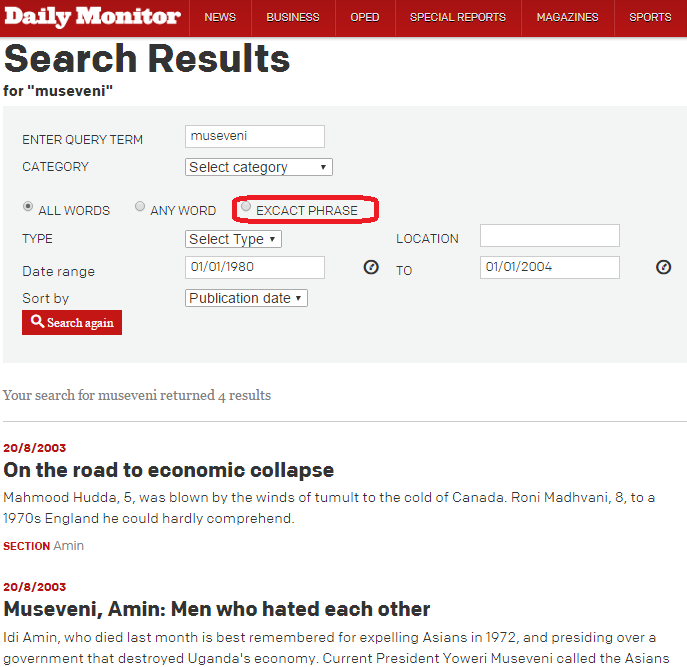Open the Select category dropdown
Screen dimensions: 687x667
[x=259, y=167]
